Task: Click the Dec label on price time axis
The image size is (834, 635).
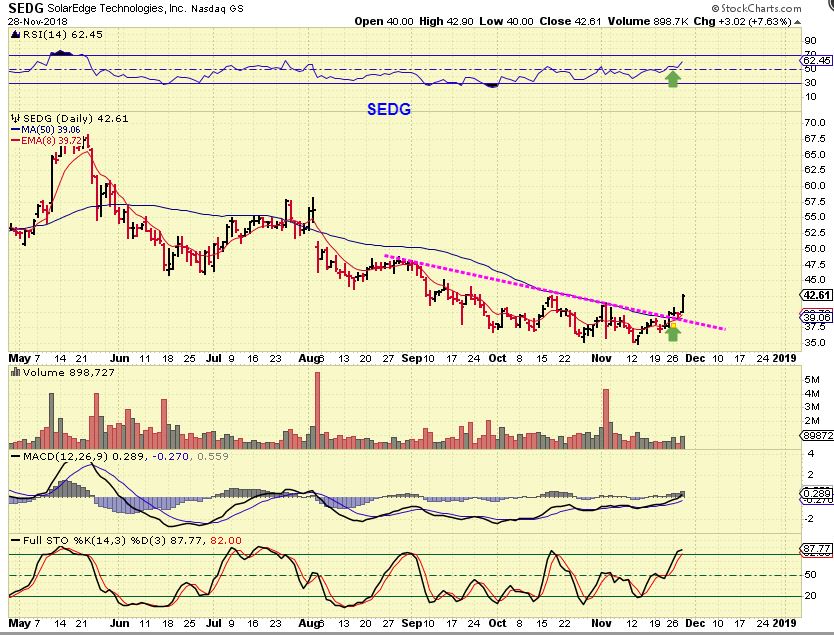Action: (x=695, y=358)
